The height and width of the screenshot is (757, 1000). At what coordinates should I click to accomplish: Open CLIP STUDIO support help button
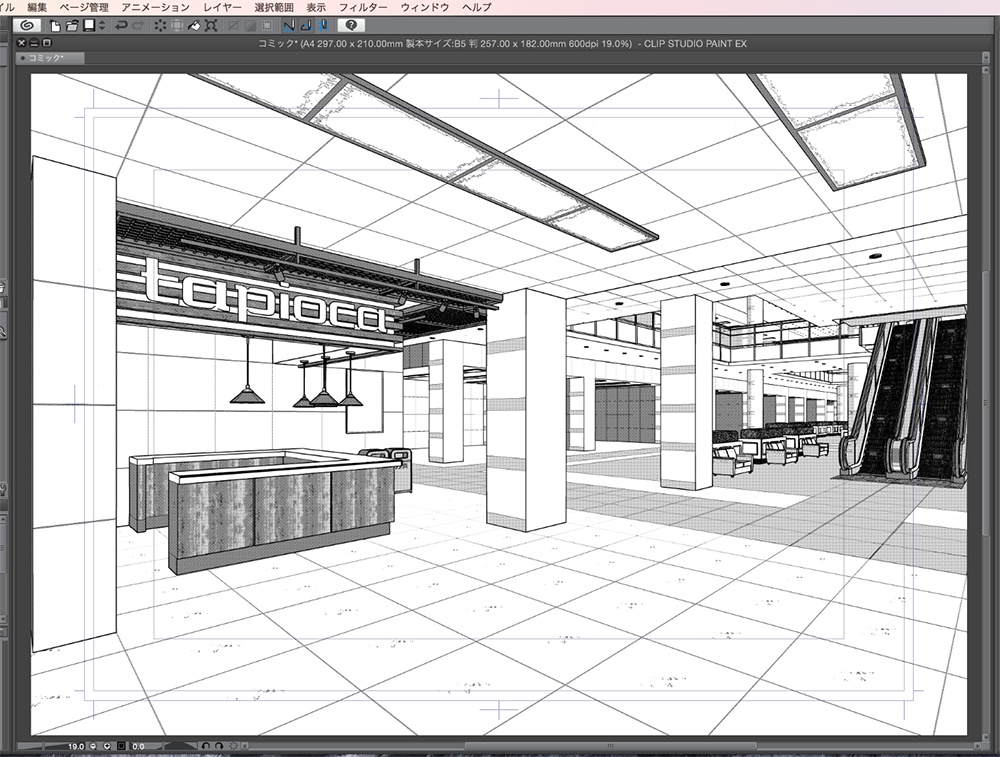click(x=351, y=26)
